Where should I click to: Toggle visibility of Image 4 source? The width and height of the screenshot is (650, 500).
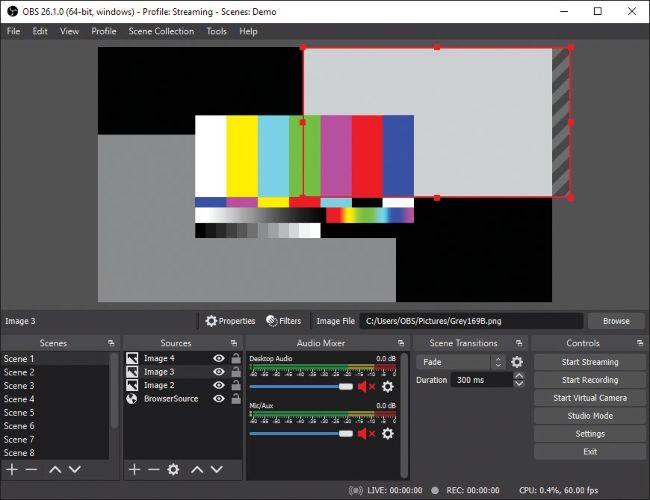click(x=218, y=358)
